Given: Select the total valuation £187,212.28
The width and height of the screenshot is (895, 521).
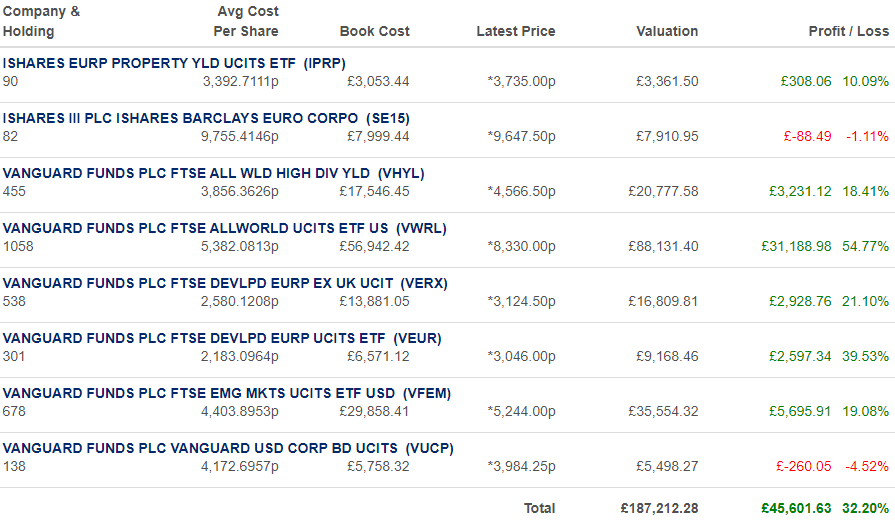Looking at the screenshot, I should coord(659,508).
